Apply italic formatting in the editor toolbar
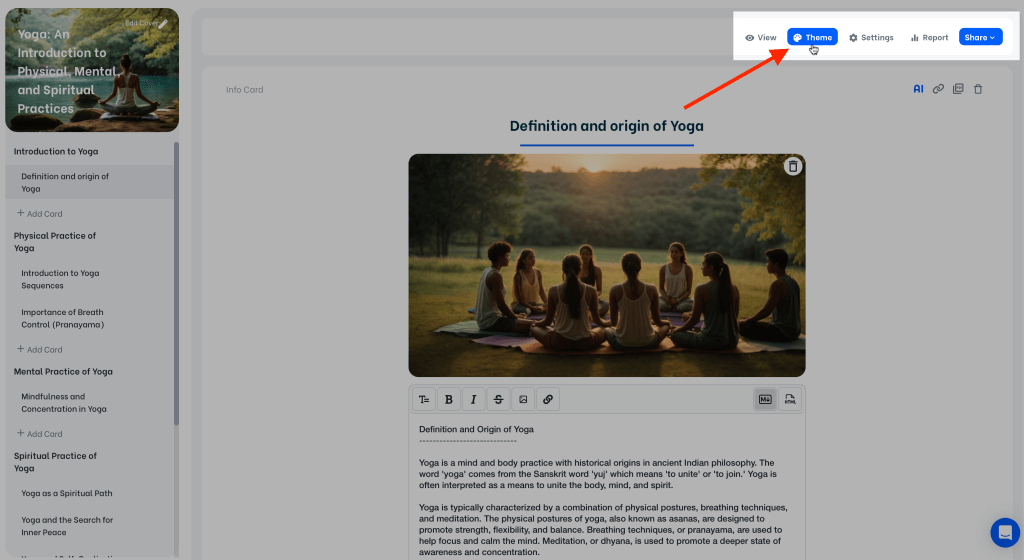Image resolution: width=1024 pixels, height=560 pixels. 473,399
